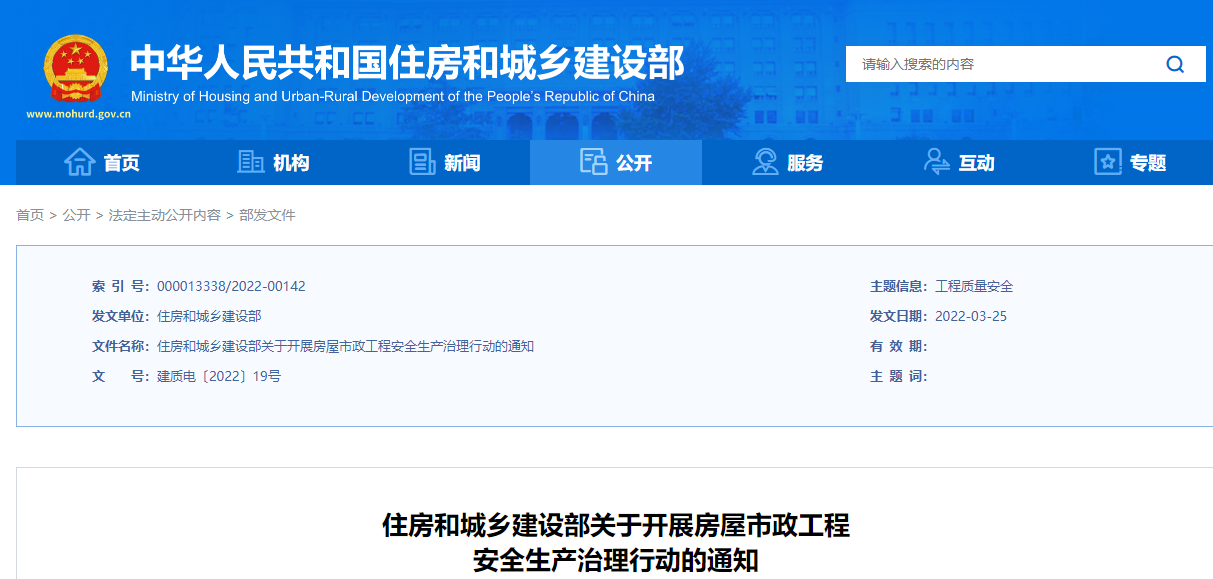
Task: Open the 专题 navigation tab
Action: click(x=1130, y=162)
